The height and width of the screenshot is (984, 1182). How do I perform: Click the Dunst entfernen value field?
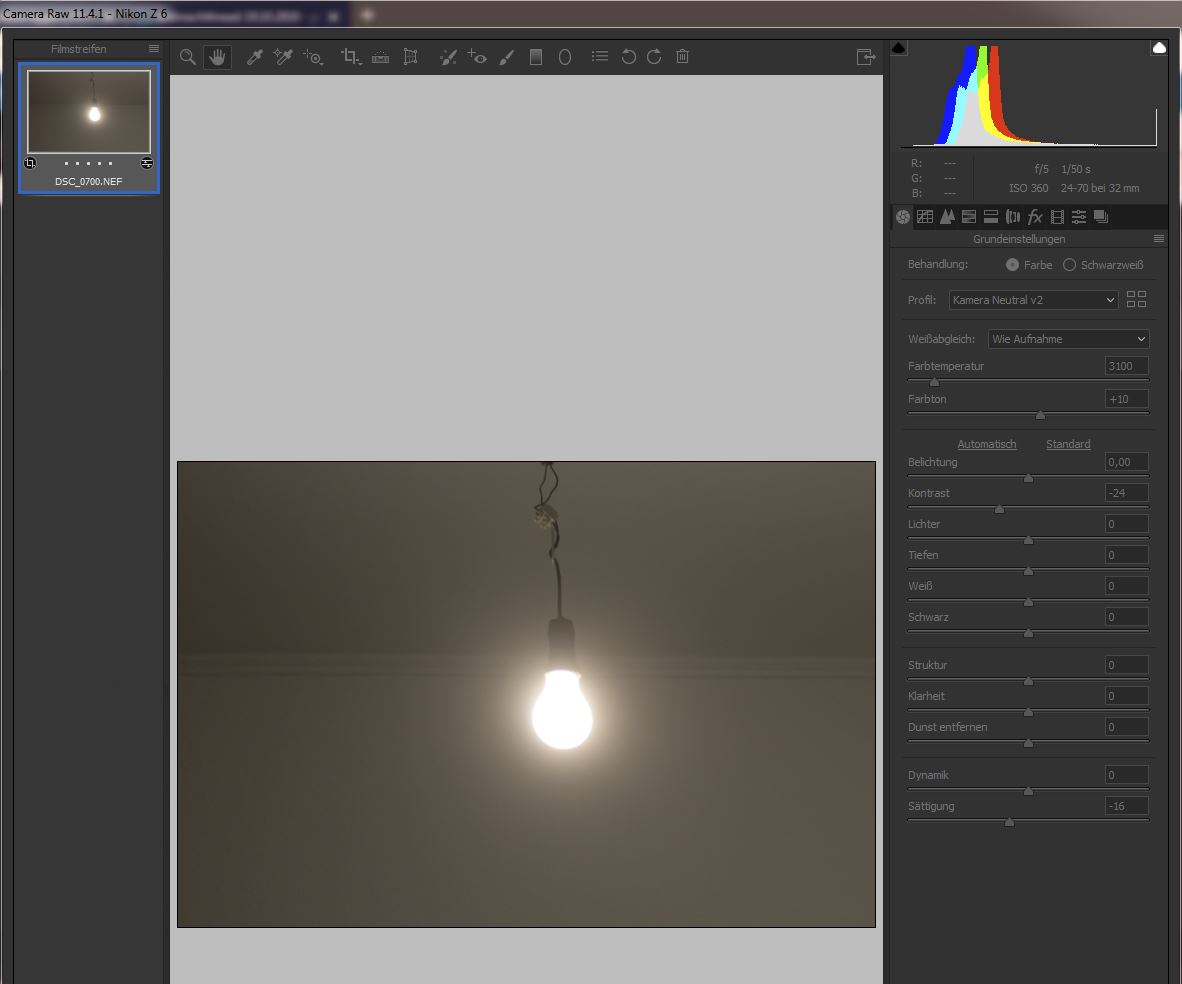pos(1126,727)
